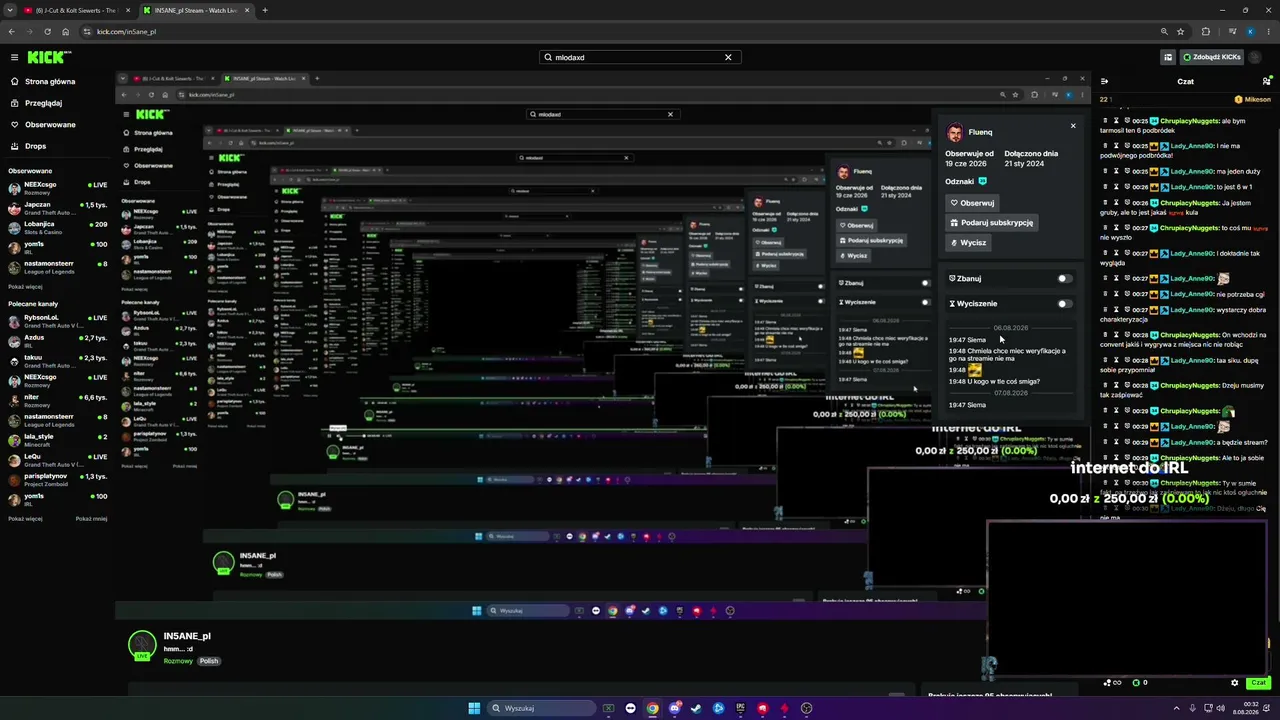Open the Drops page
The image size is (1280, 720).
[35, 146]
